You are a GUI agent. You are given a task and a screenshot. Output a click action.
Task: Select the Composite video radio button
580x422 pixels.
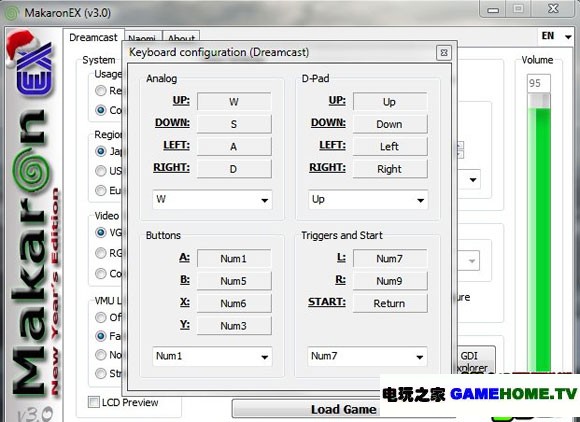coord(101,273)
